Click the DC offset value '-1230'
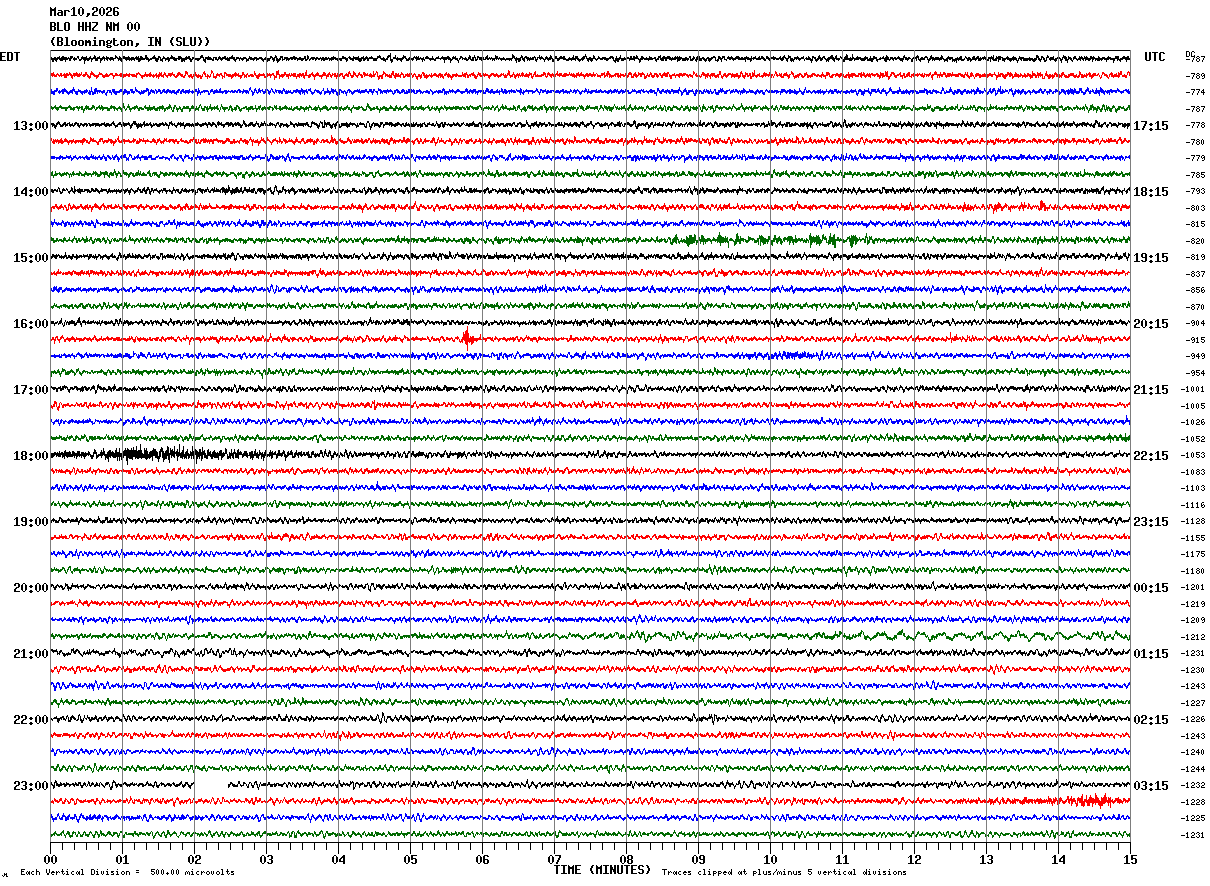Viewport: 1210px width, 886px height. click(x=1193, y=670)
